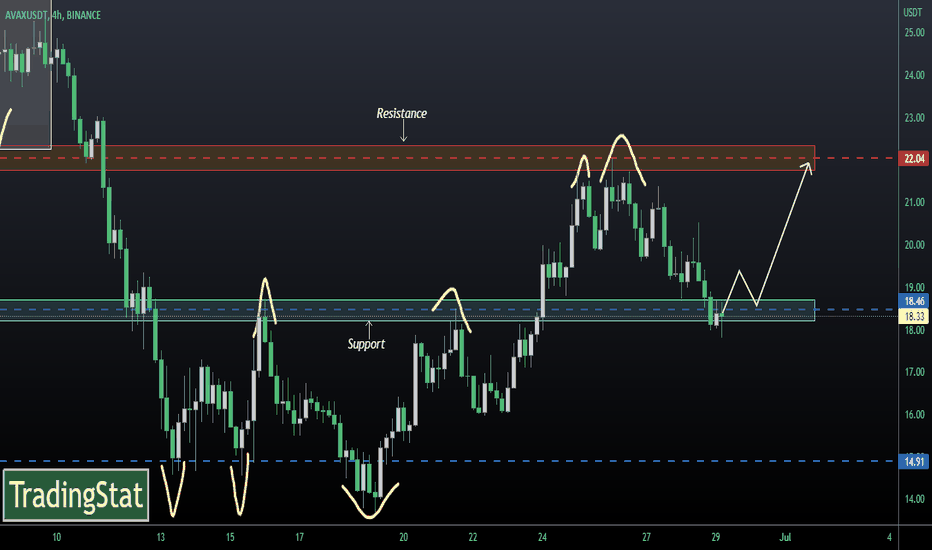This screenshot has height=550, width=932.
Task: Click the 24.00 price axis label
Action: (x=914, y=75)
